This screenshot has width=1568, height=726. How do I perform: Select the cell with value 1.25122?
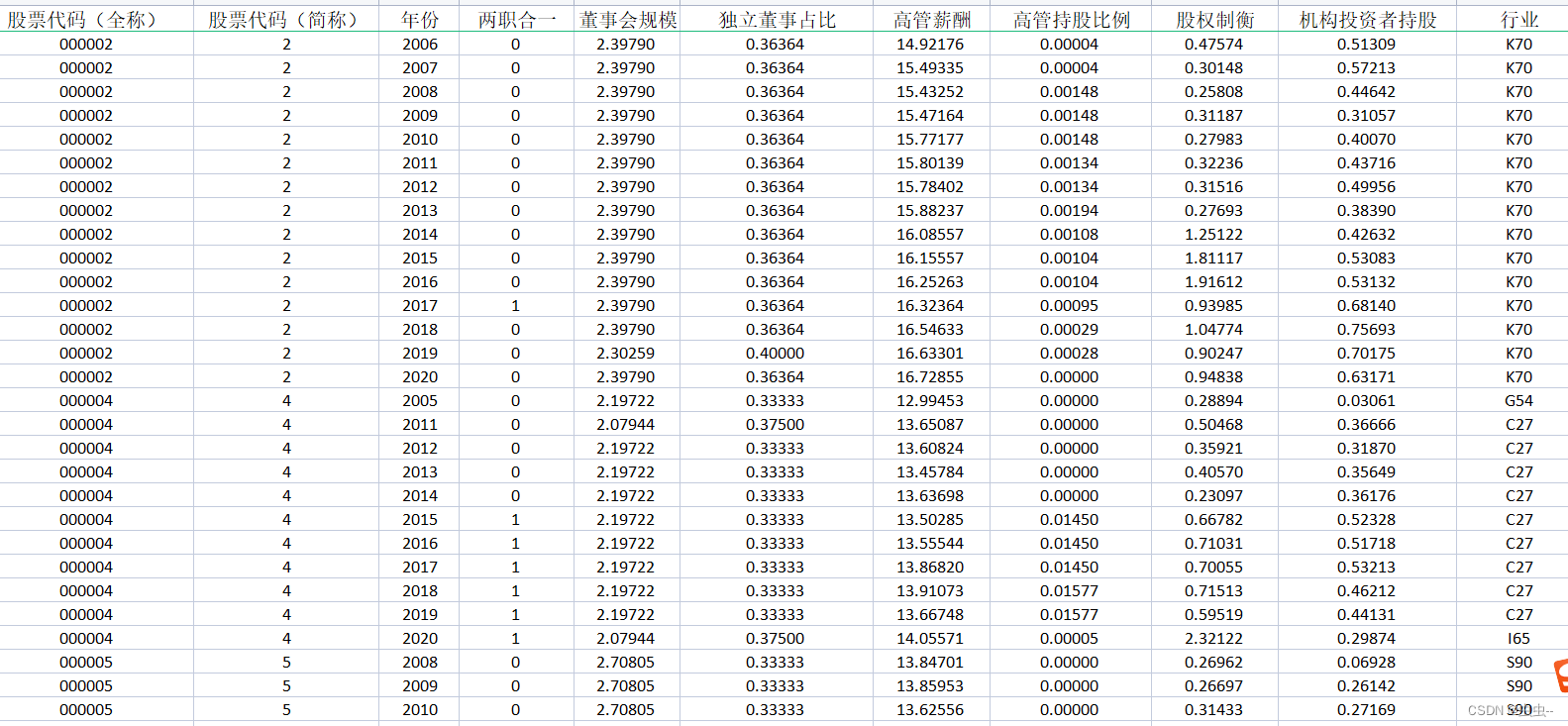click(1214, 235)
